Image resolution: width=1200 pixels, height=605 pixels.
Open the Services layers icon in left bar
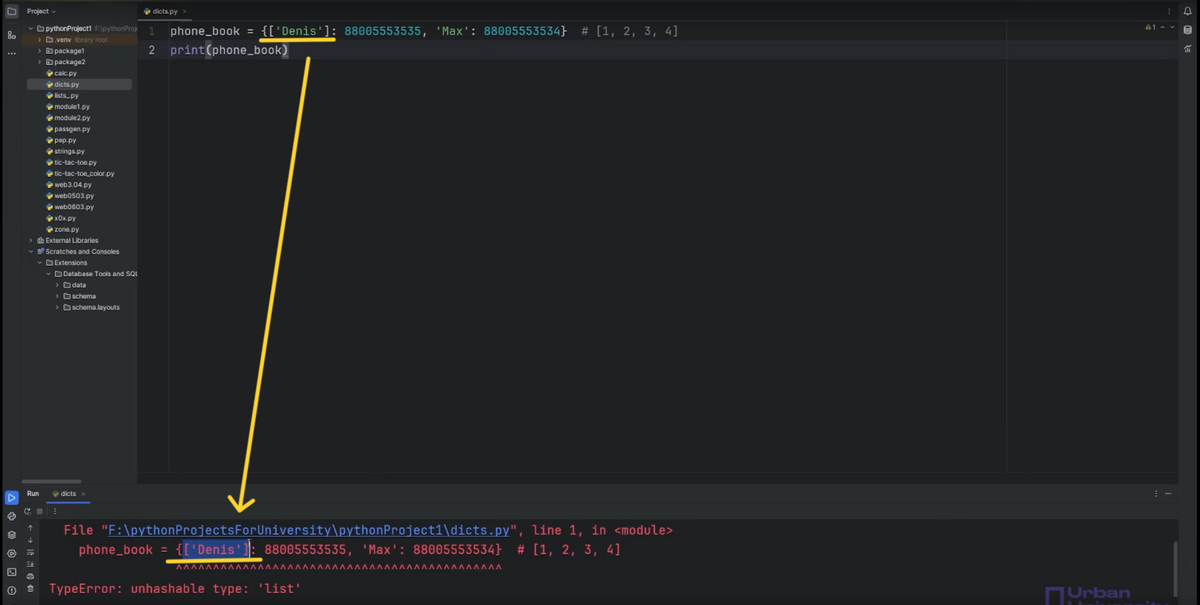[x=11, y=535]
